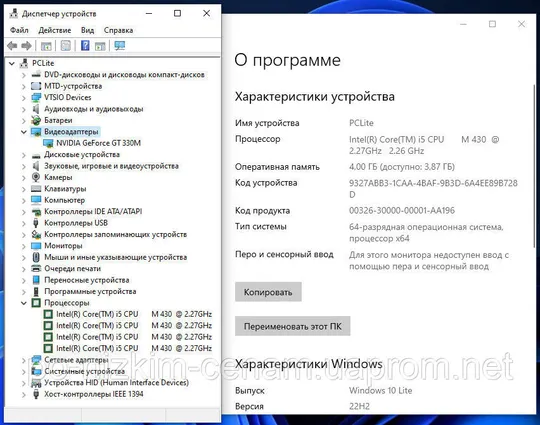Minimize the Диспетчер устройств window

pyautogui.click(x=149, y=13)
